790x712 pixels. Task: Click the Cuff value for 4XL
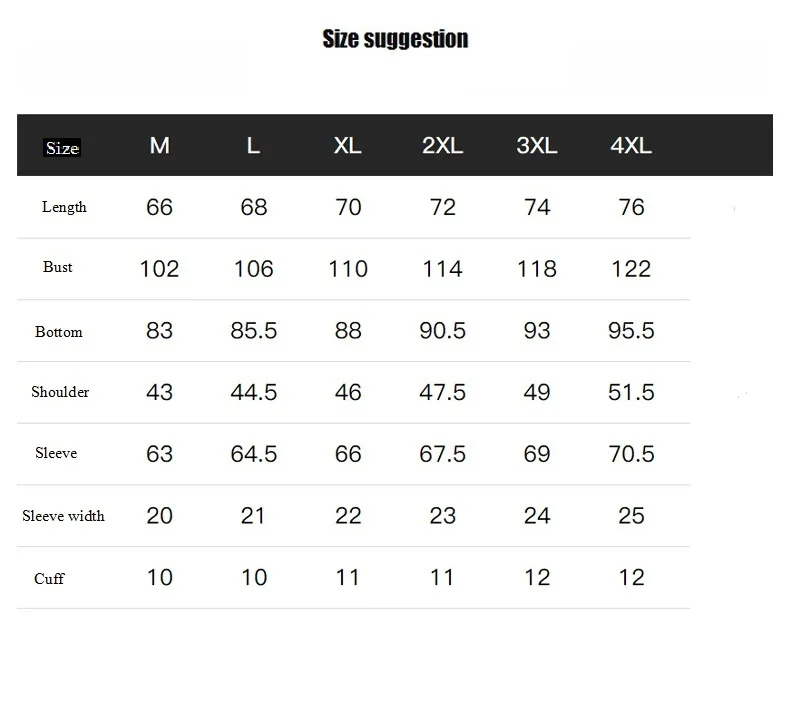point(631,578)
